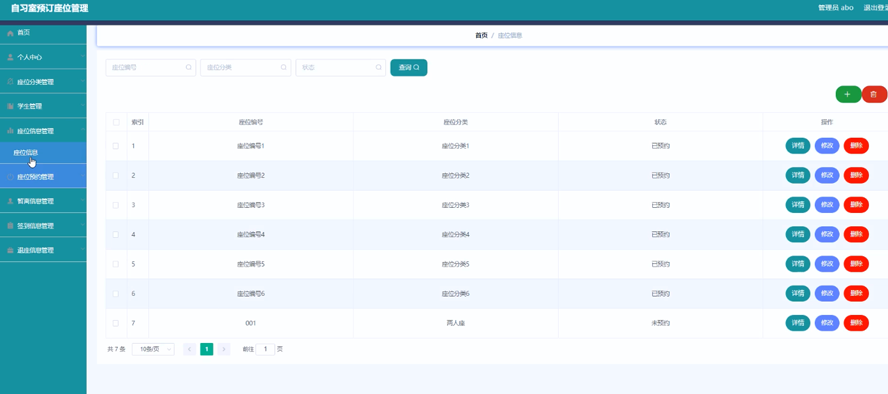Viewport: 888px width, 394px height.
Task: Check the checkbox for row 7
Action: [116, 323]
